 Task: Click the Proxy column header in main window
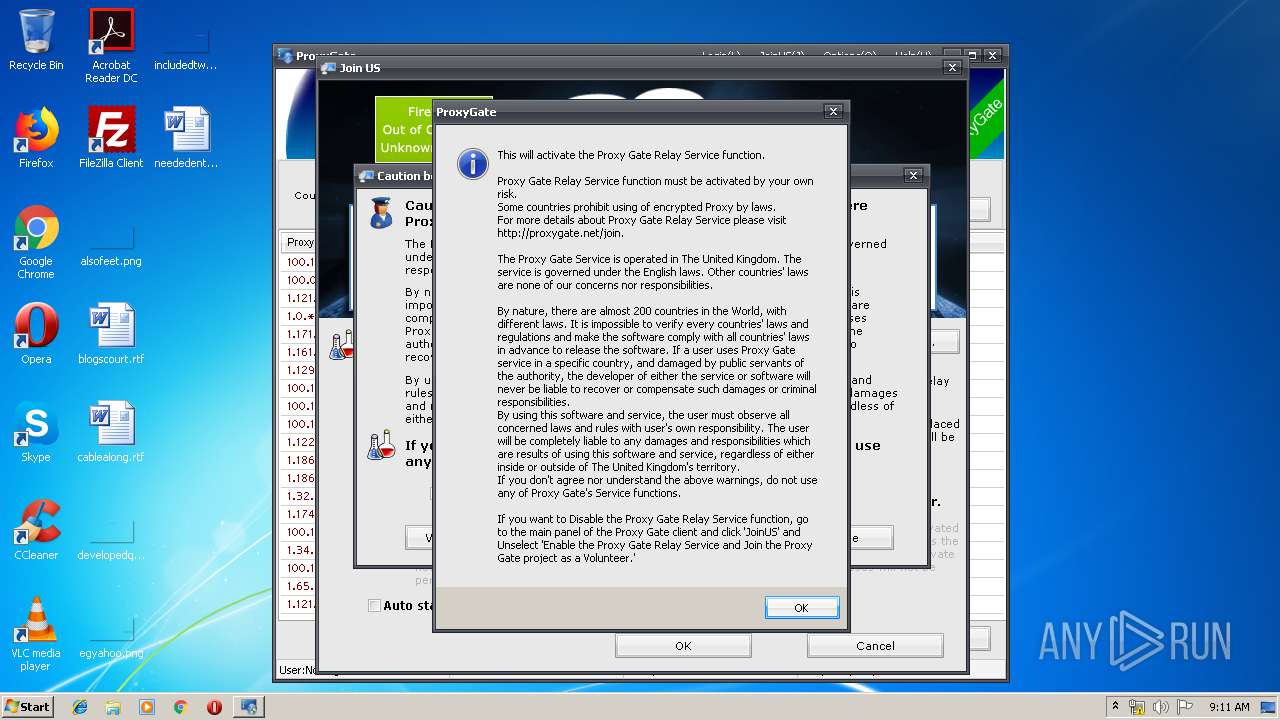(x=300, y=242)
